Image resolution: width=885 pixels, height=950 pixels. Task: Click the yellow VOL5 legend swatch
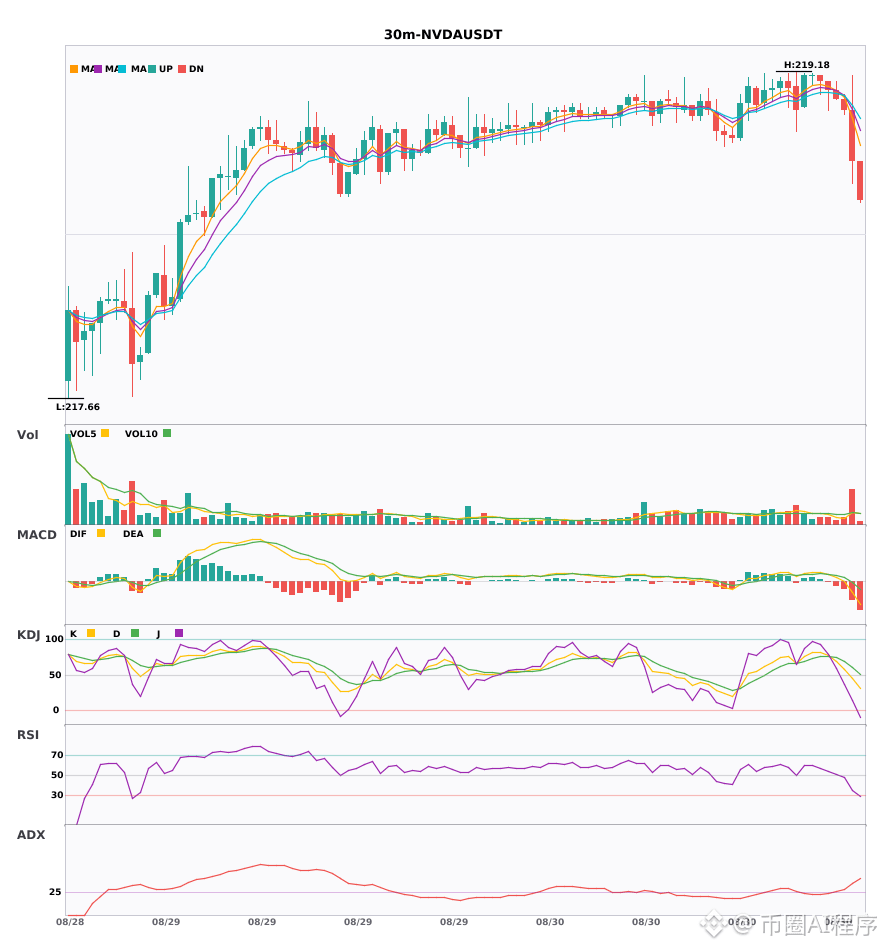(105, 433)
